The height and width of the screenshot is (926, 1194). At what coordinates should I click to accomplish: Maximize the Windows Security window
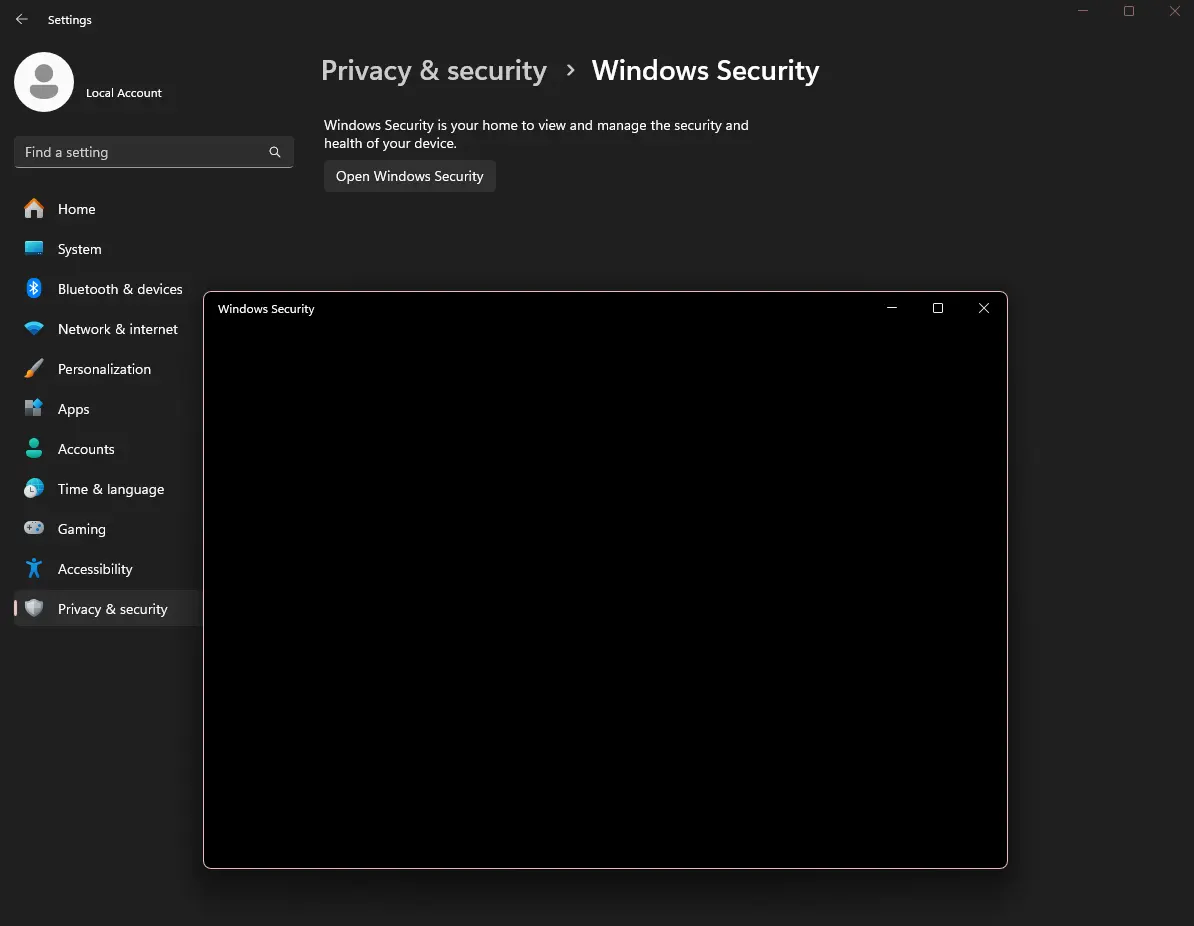click(938, 308)
